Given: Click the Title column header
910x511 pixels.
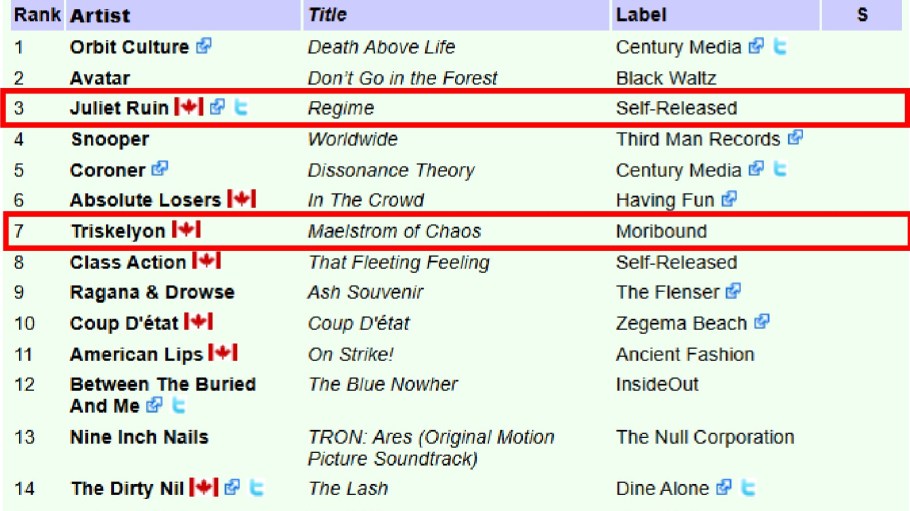Looking at the screenshot, I should click(328, 15).
